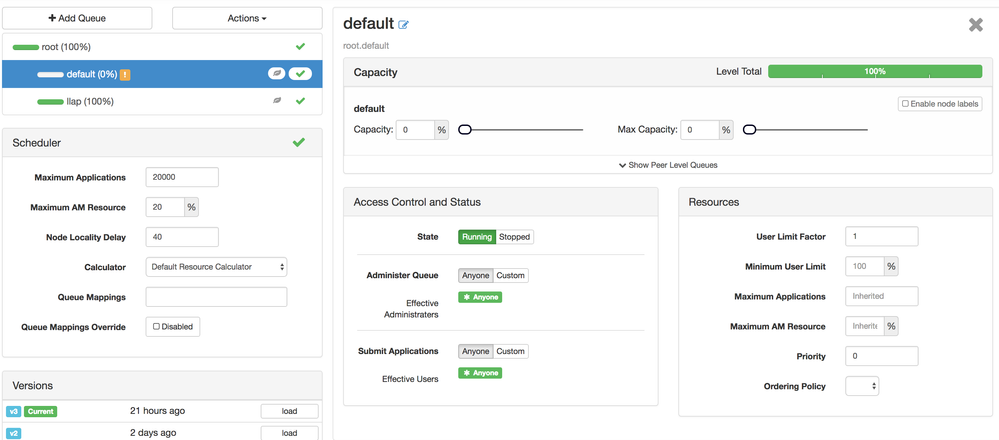Viewport: 999px width, 440px height.
Task: Set queue State to Stopped
Action: point(514,237)
